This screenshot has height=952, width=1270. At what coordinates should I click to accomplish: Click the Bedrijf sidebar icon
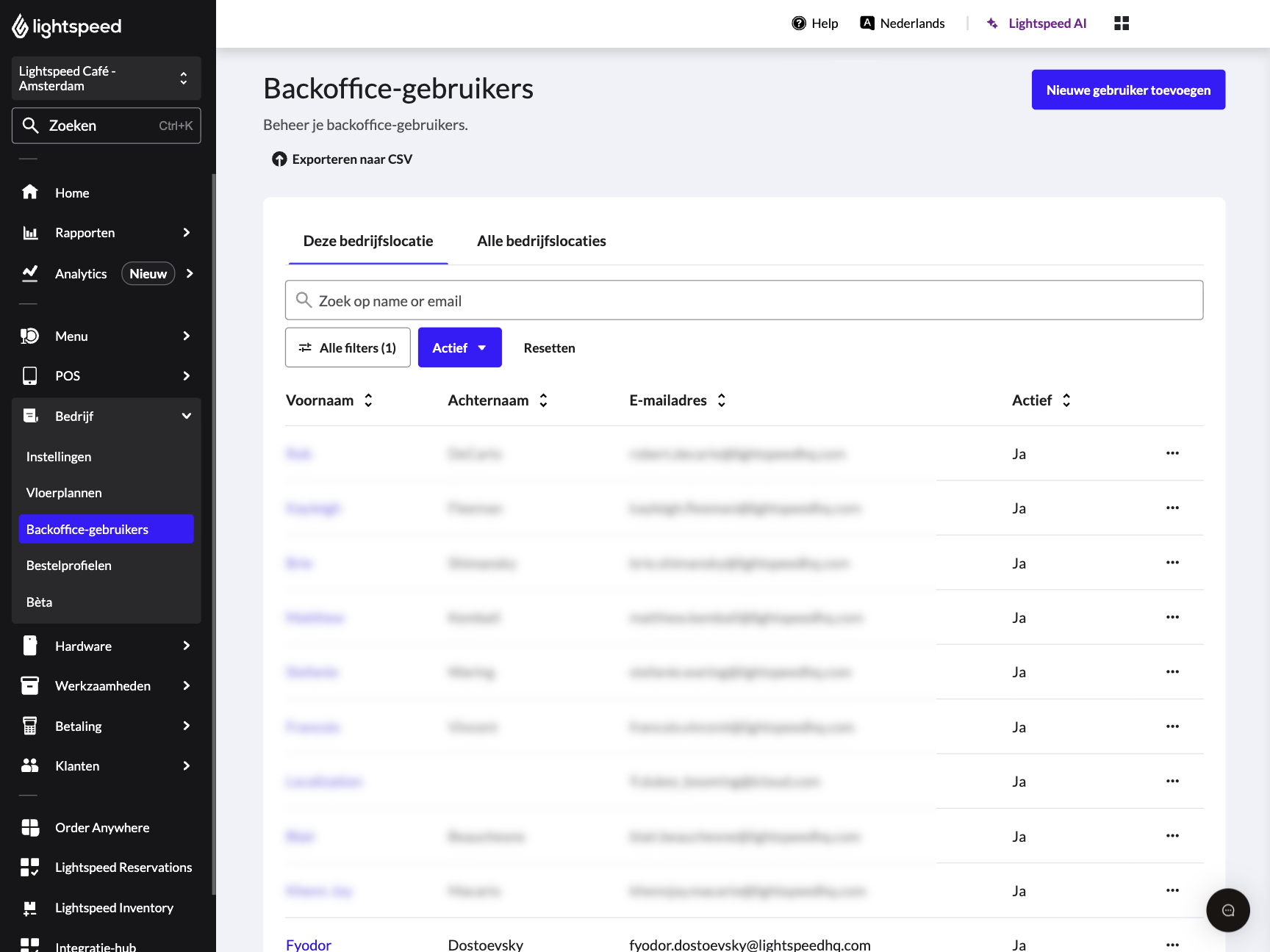click(30, 416)
